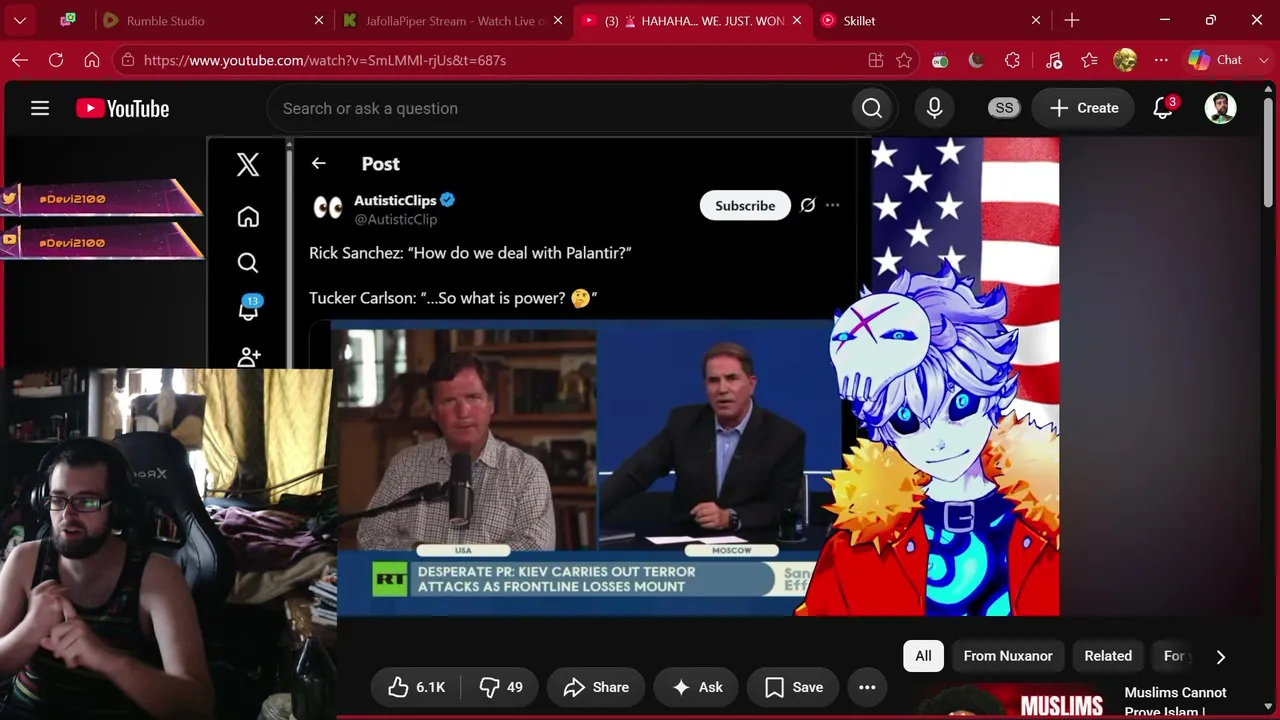Select the From Nuxanor filter chip
The width and height of the screenshot is (1280, 720).
coord(1008,656)
